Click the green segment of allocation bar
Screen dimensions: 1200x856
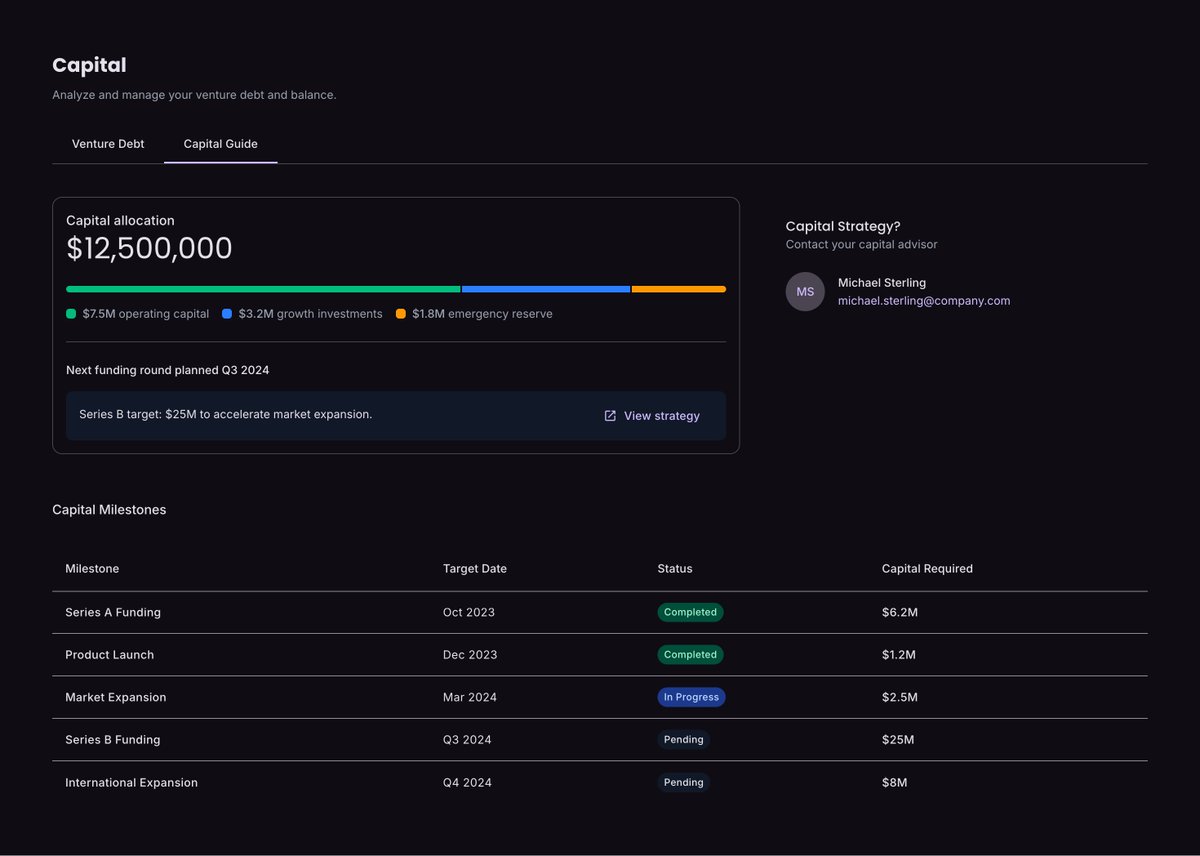coord(263,289)
